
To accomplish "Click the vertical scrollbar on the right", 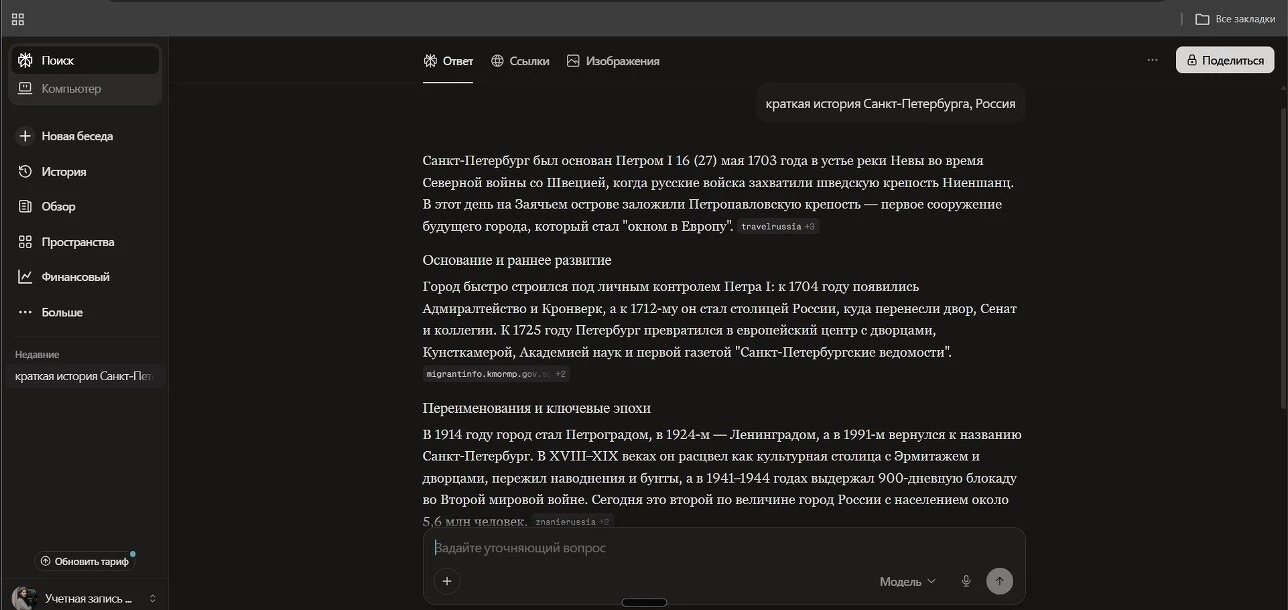I will (x=1282, y=250).
